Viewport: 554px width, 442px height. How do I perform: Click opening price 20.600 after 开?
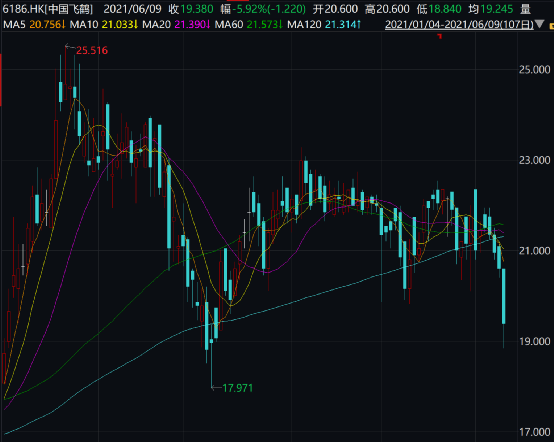tap(341, 9)
